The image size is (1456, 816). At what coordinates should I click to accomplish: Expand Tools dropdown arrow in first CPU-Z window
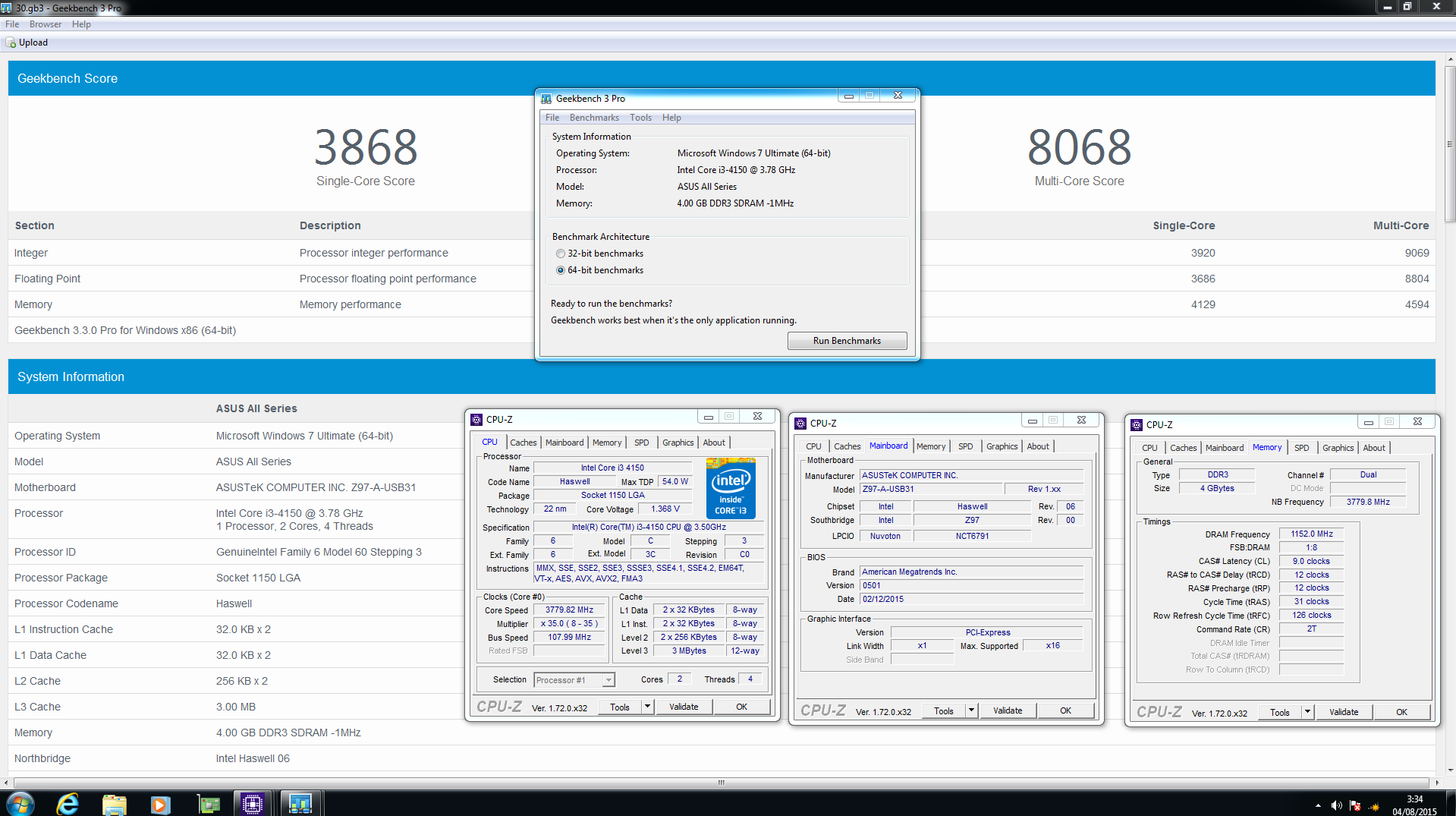tap(647, 707)
